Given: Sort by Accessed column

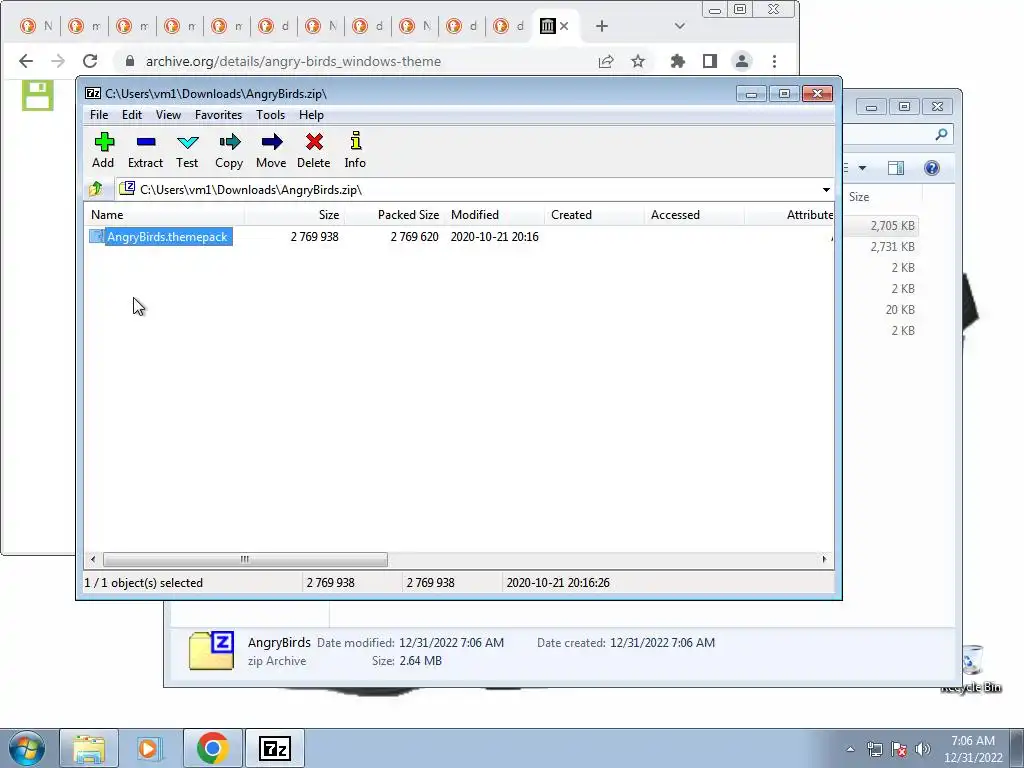Looking at the screenshot, I should [x=694, y=215].
